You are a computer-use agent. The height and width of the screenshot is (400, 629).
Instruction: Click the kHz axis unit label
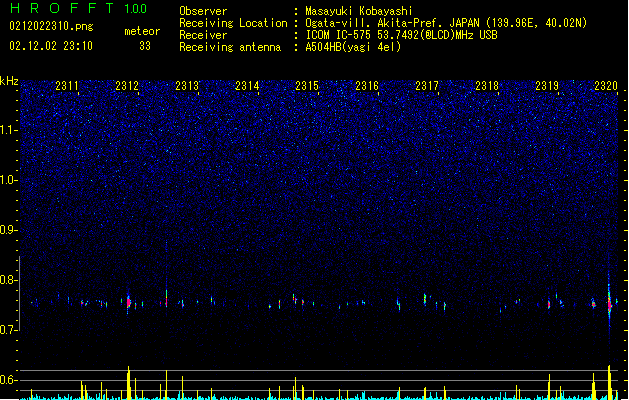pyautogui.click(x=9, y=81)
